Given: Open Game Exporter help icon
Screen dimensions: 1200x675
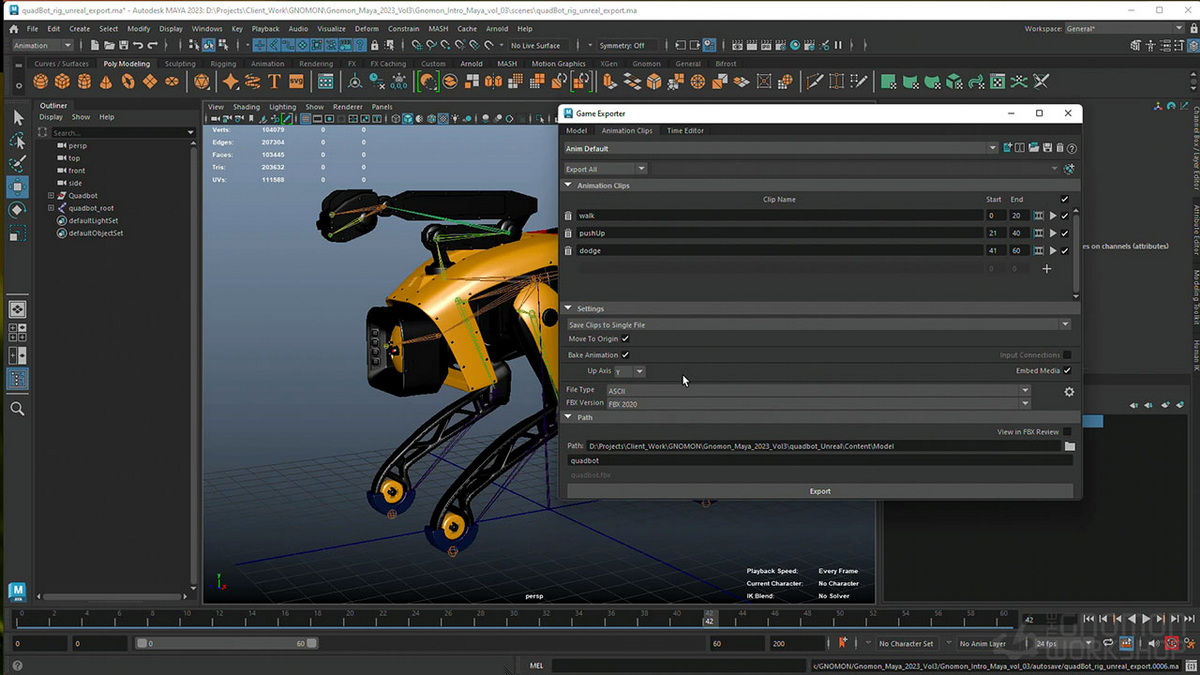Looking at the screenshot, I should point(1072,148).
